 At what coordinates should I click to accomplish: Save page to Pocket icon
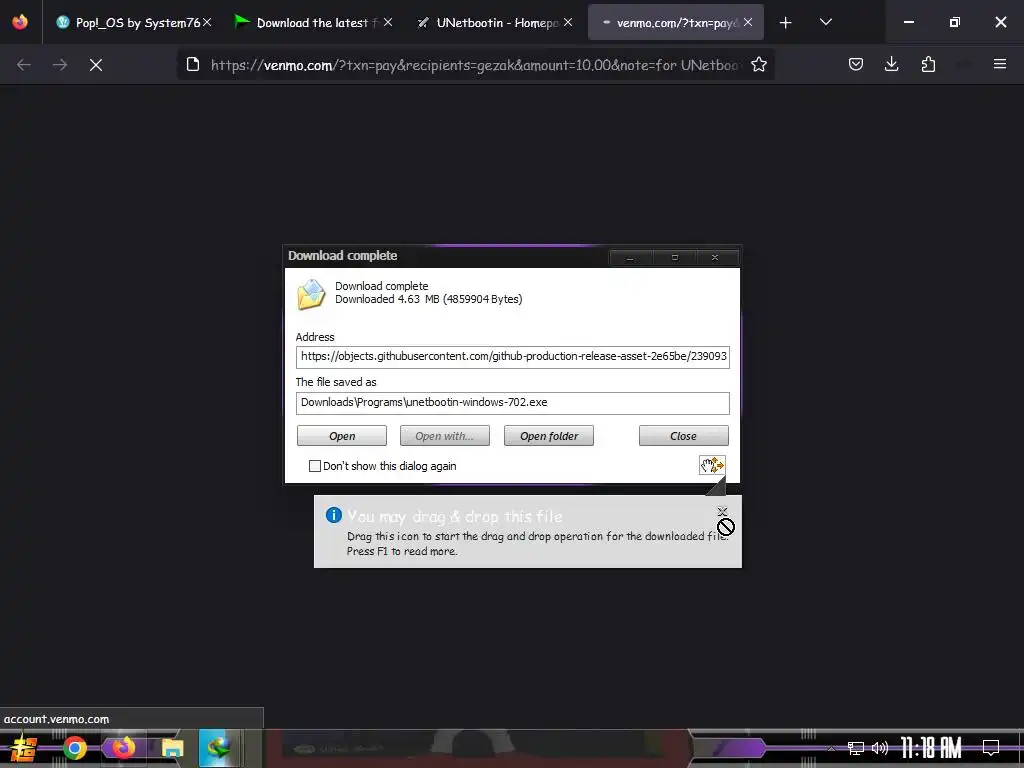coord(856,64)
